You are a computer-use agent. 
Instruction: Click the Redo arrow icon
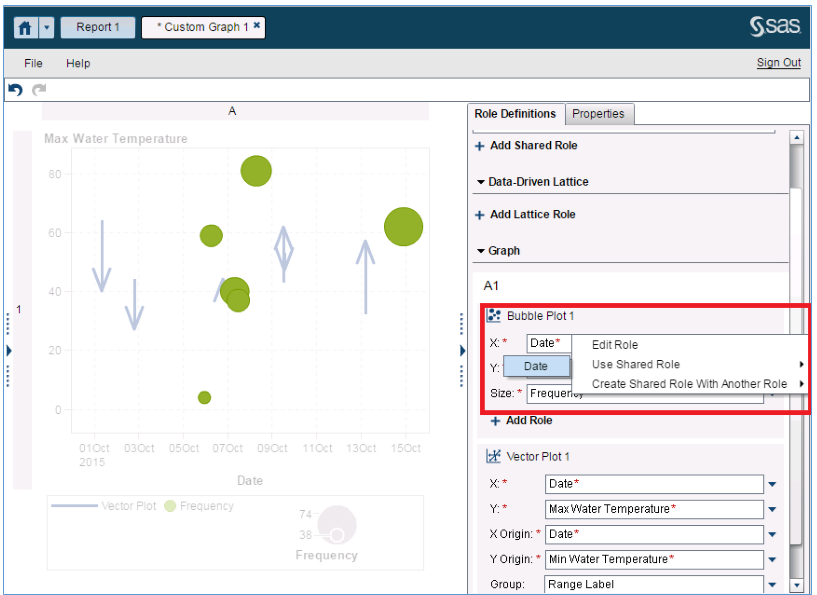pyautogui.click(x=39, y=90)
